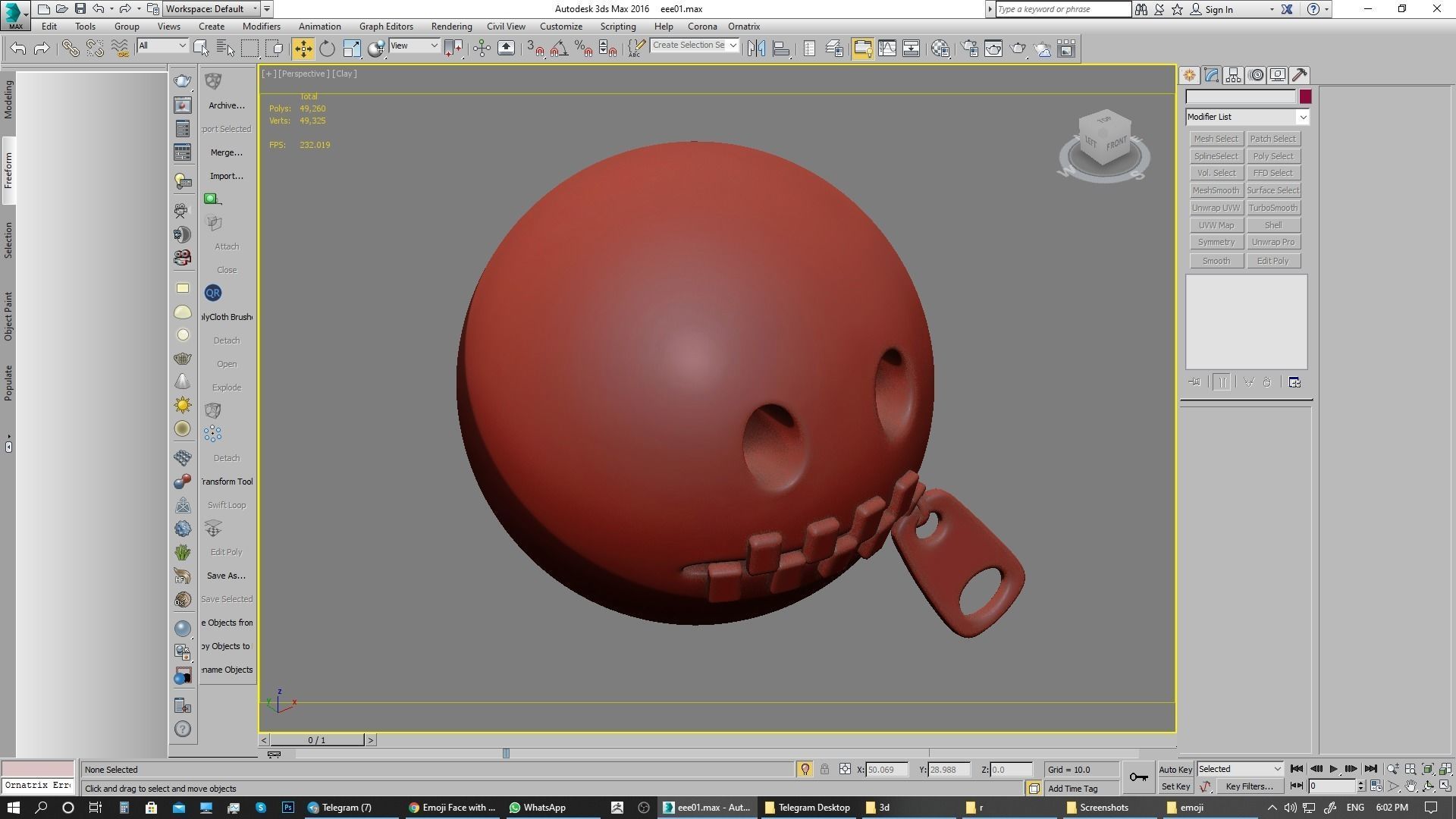Toggle Set Key animation mode
This screenshot has width=1456, height=819.
[1175, 787]
